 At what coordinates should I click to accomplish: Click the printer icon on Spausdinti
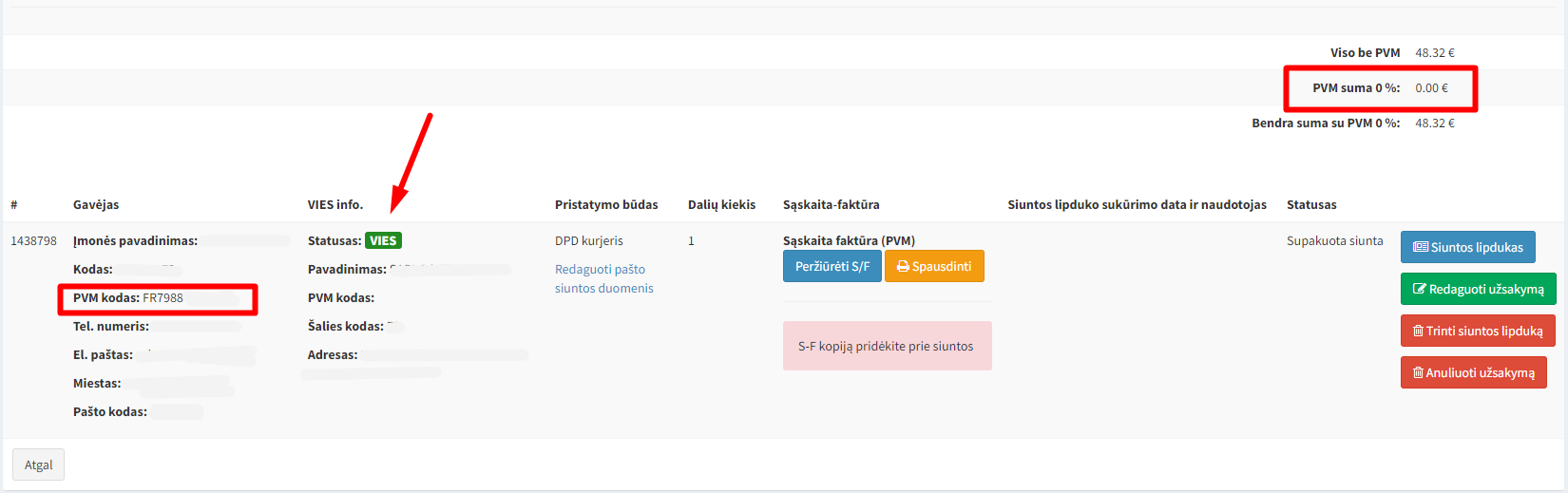point(903,267)
